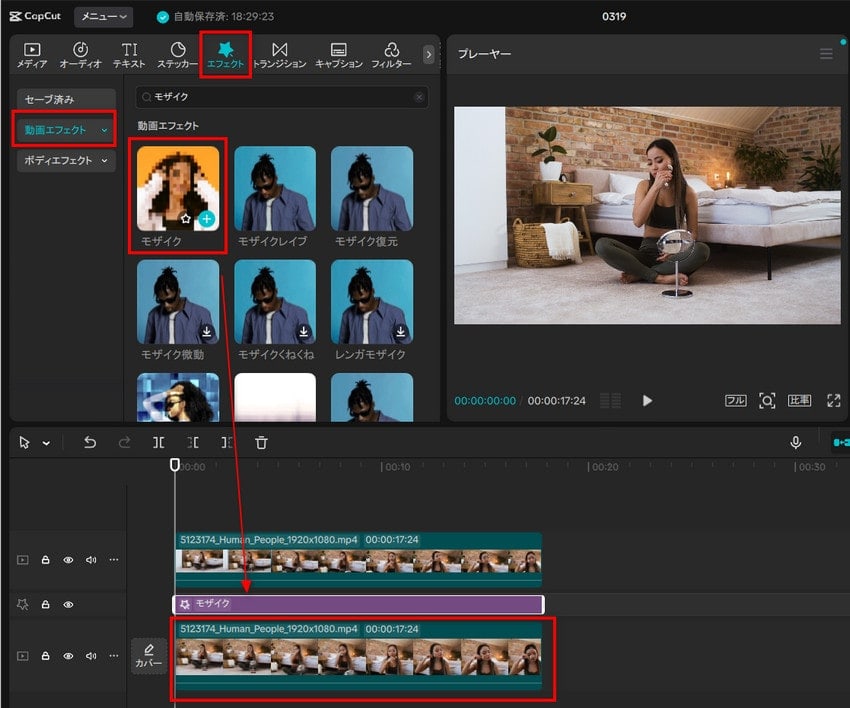Open the テキスト tab
Screen dimensions: 850x708
point(129,55)
